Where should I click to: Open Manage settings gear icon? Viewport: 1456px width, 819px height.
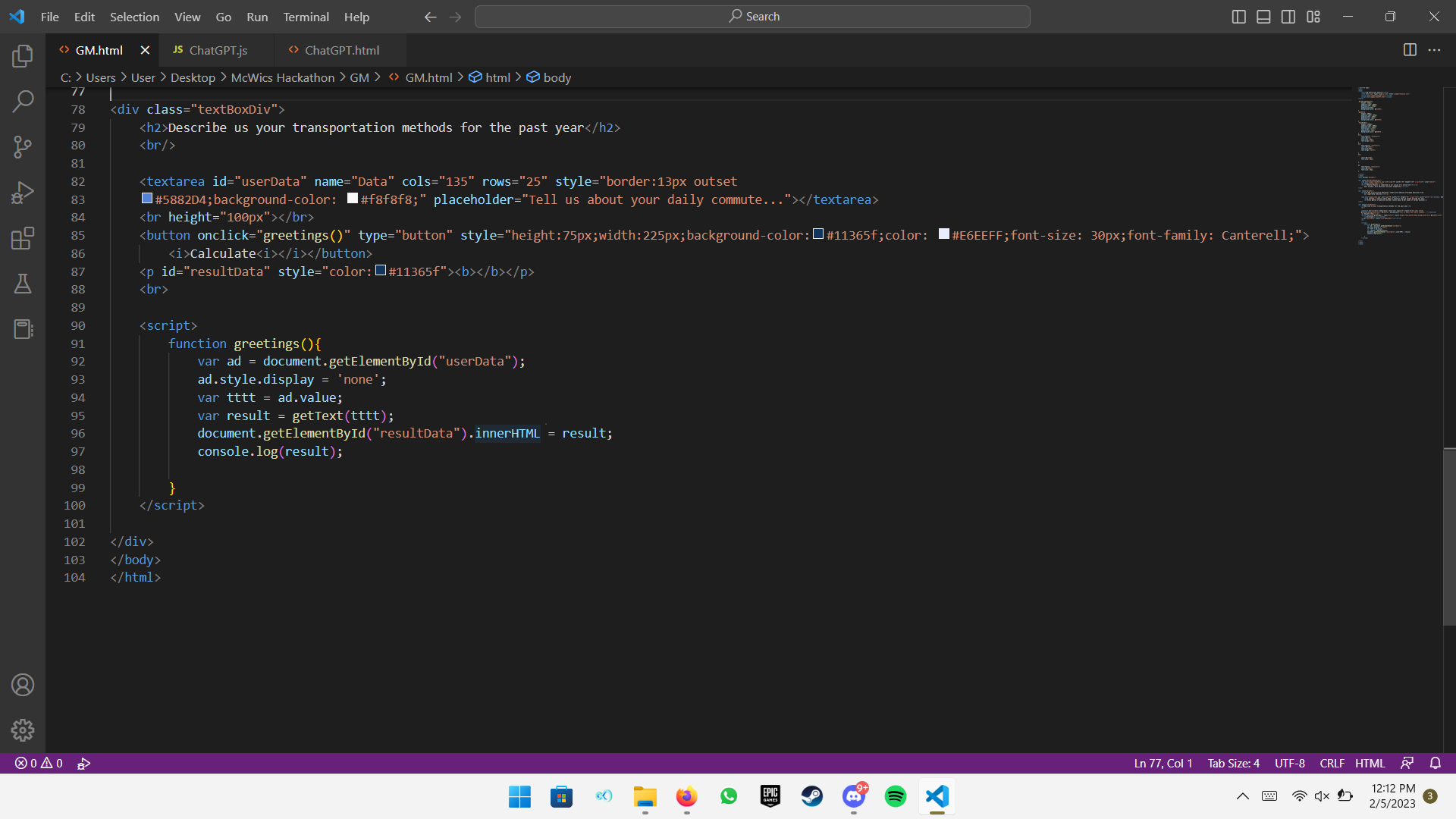tap(23, 730)
